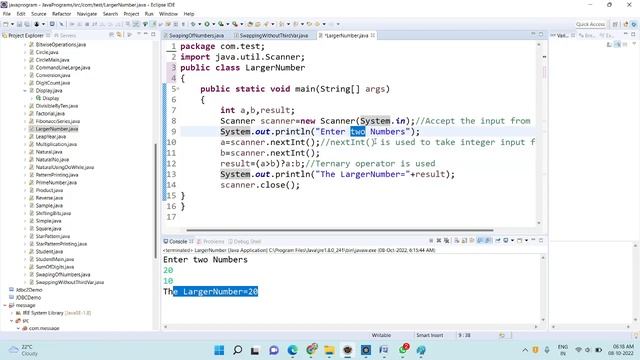Open the Search menu
Image resolution: width=640 pixels, height=360 pixels.
(x=110, y=14)
